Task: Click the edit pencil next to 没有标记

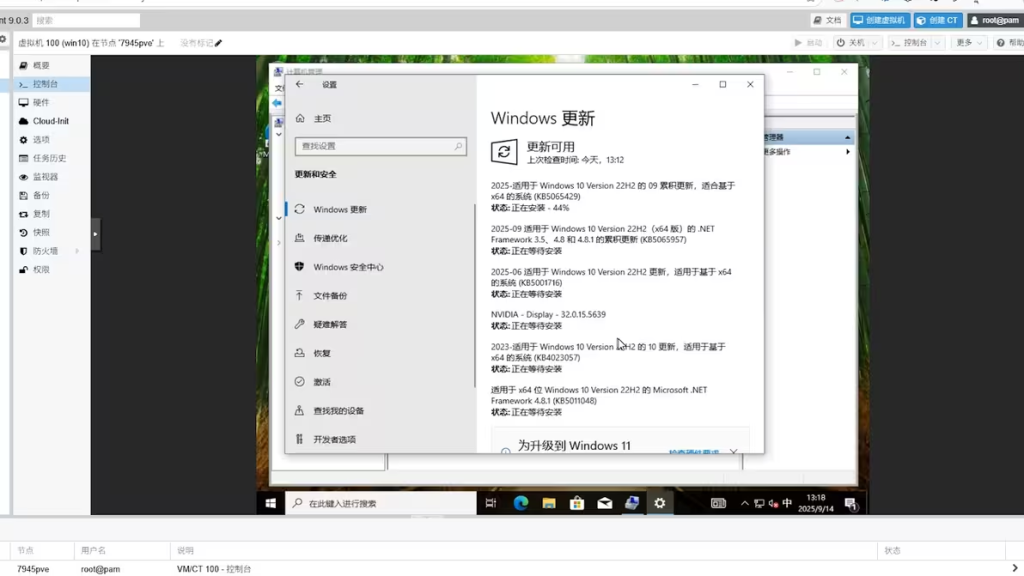Action: point(219,43)
